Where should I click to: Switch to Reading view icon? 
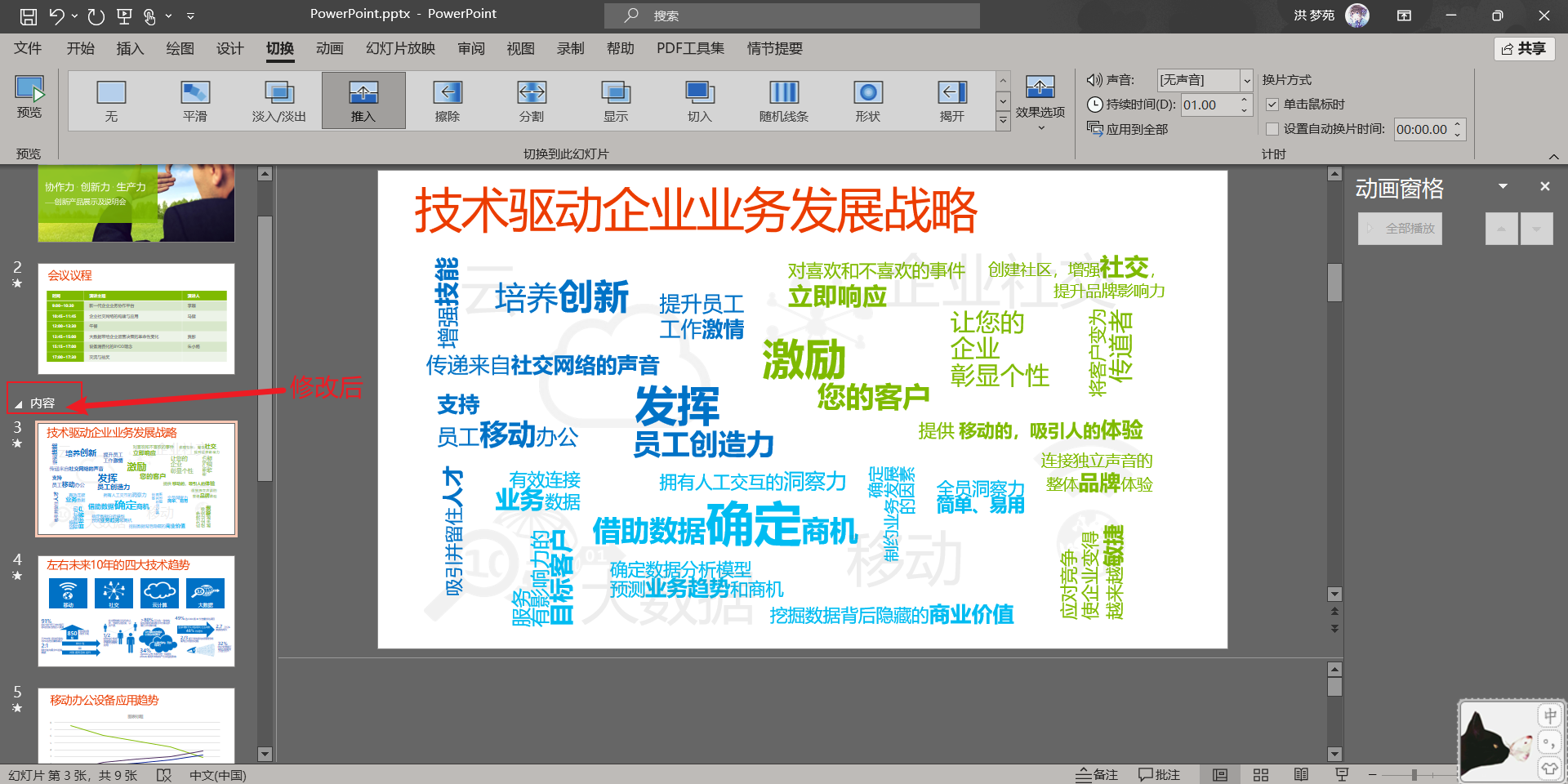(1302, 775)
